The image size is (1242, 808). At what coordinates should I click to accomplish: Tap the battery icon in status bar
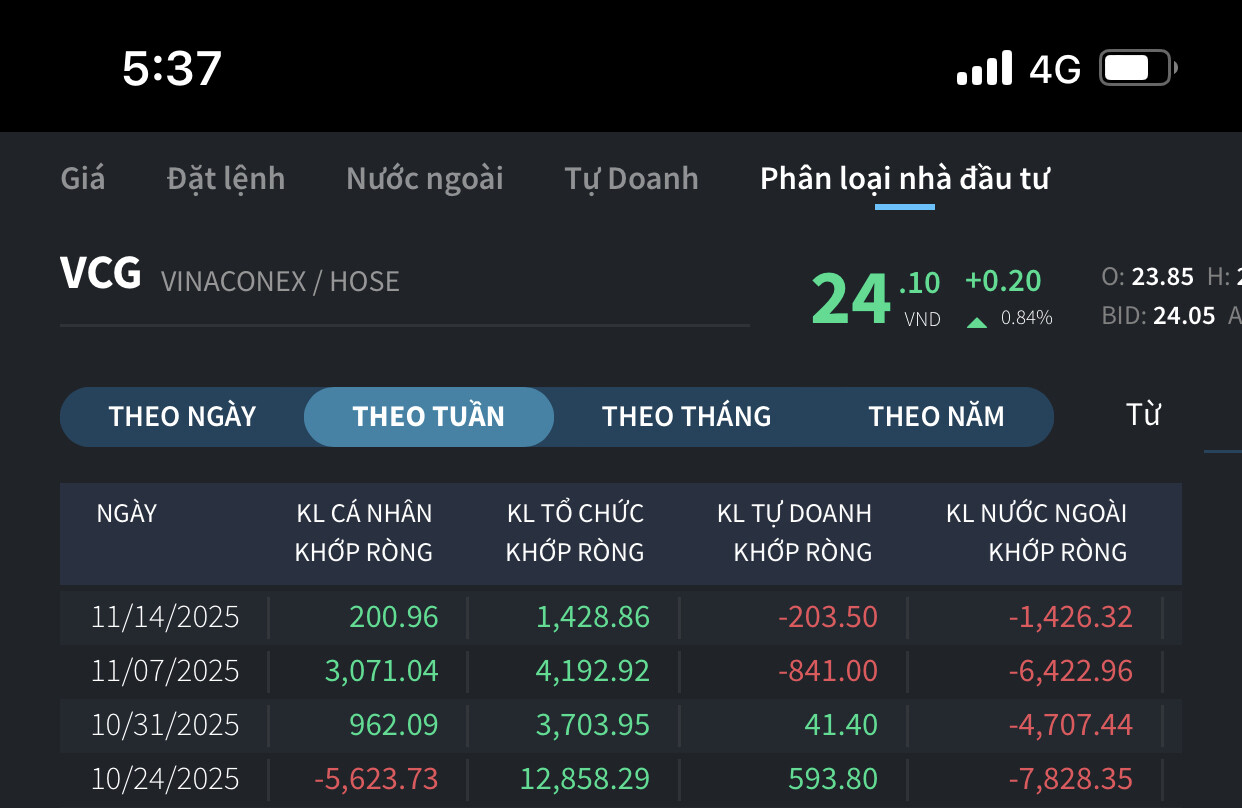click(1138, 68)
